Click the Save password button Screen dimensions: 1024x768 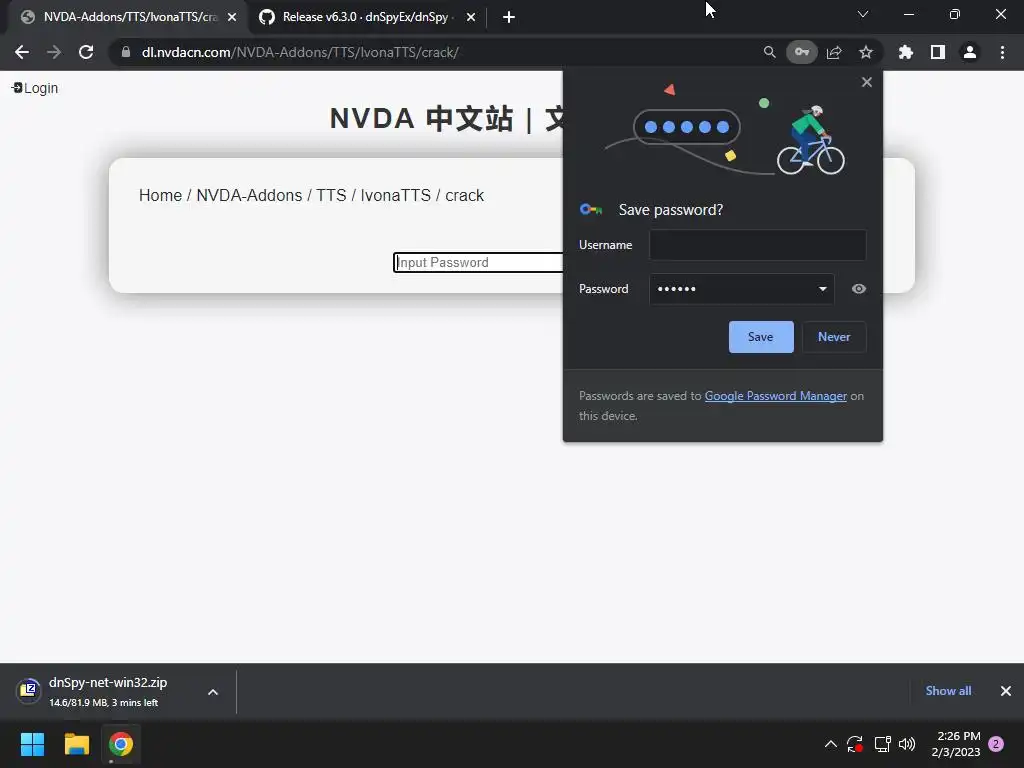(x=761, y=337)
